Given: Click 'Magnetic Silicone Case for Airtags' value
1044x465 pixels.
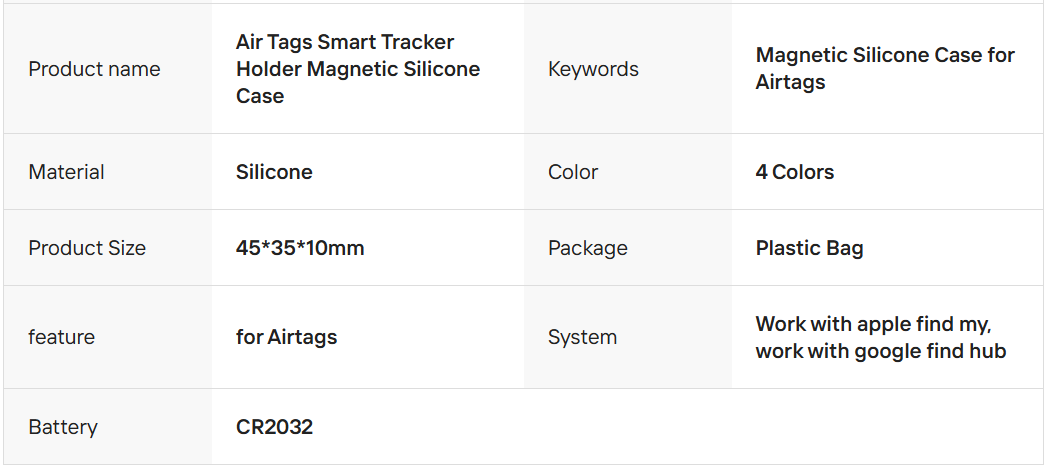Looking at the screenshot, I should coord(884,69).
